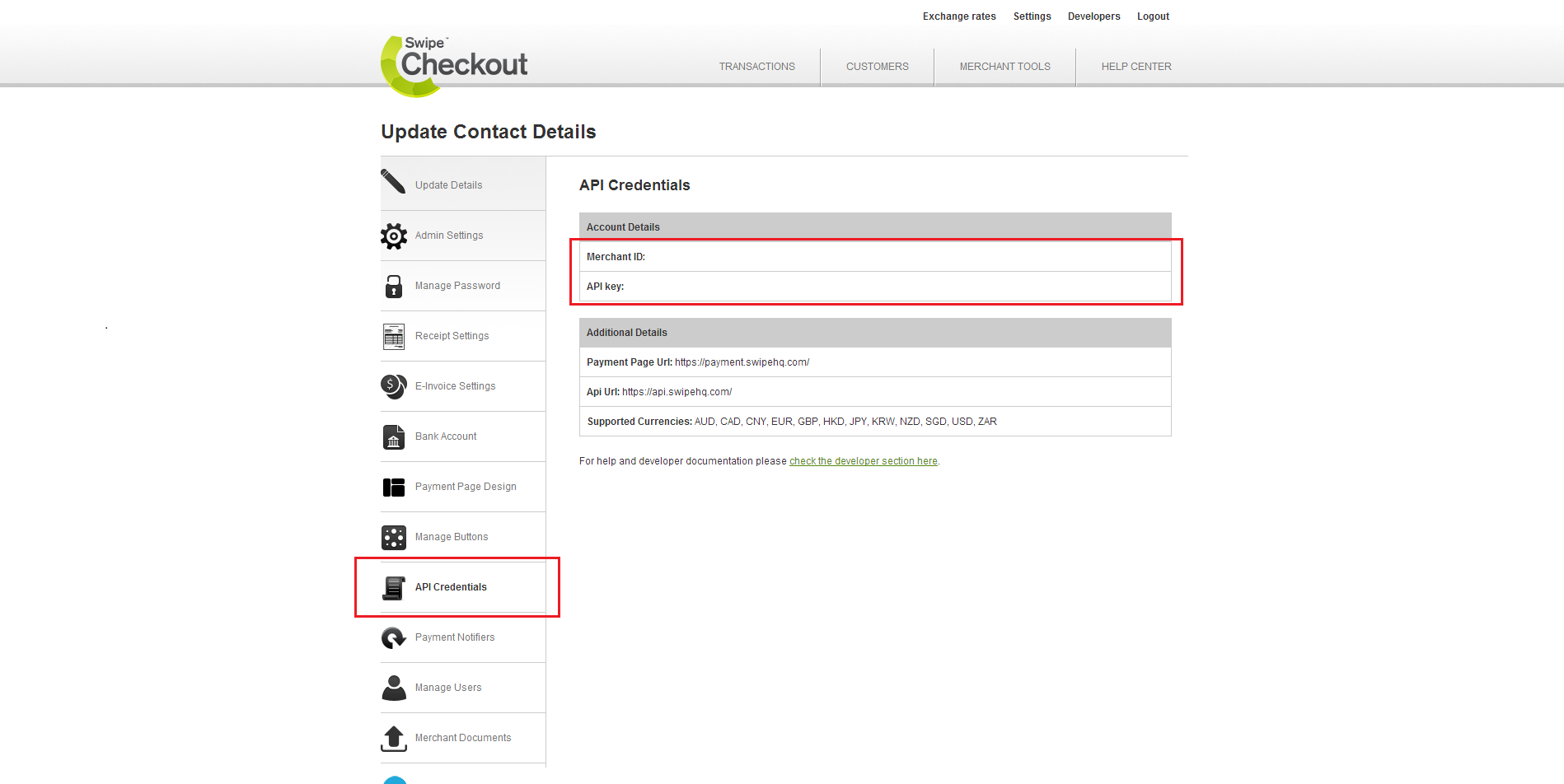
Task: Click the pencil icon for Update Details
Action: coord(393,182)
